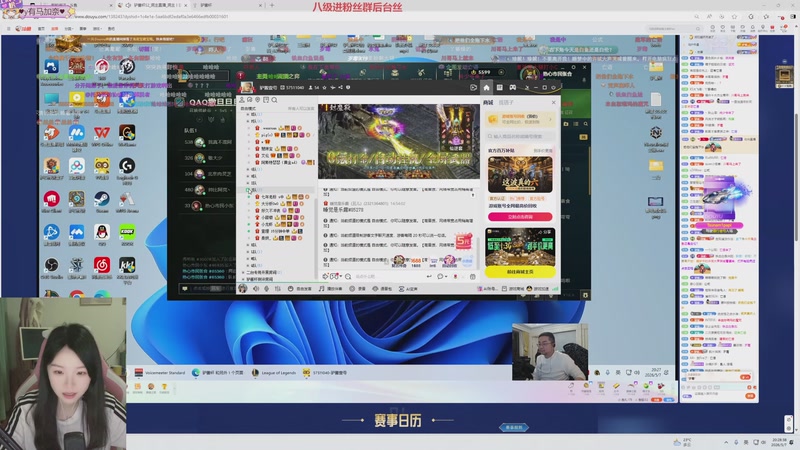Open the Steam desktop shortcut

(102, 199)
